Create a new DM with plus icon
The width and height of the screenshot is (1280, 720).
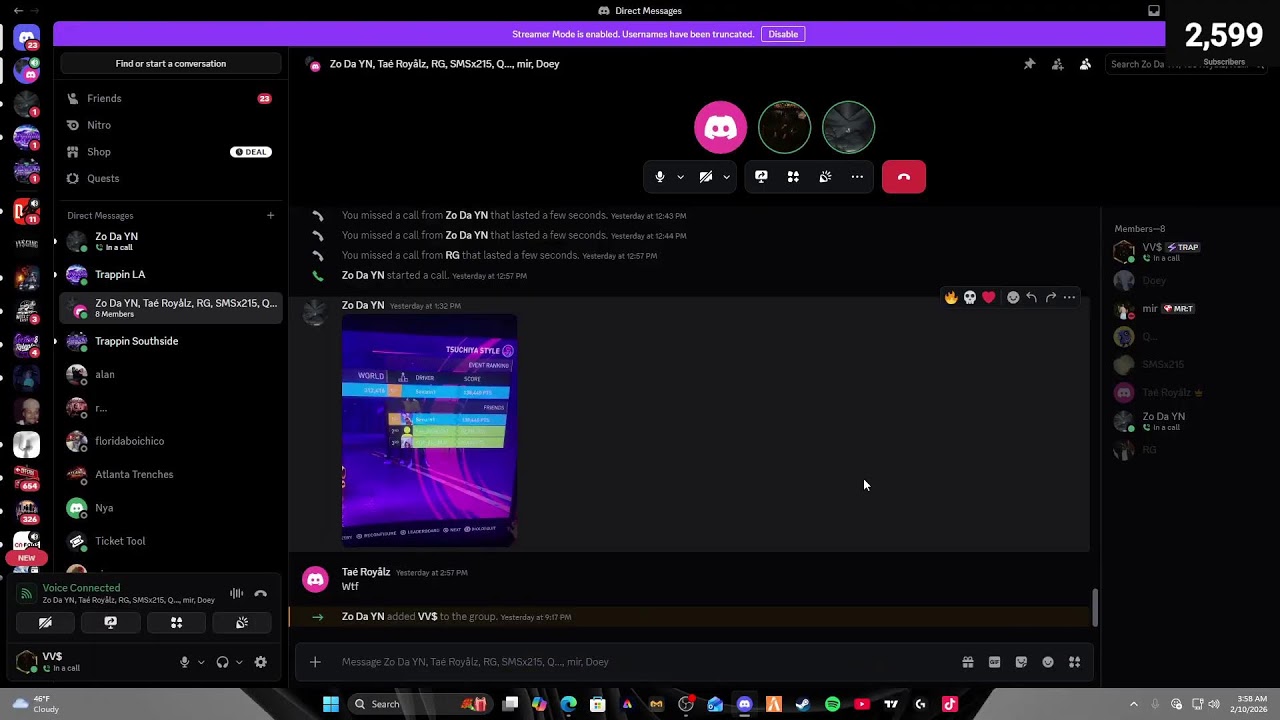coord(270,215)
